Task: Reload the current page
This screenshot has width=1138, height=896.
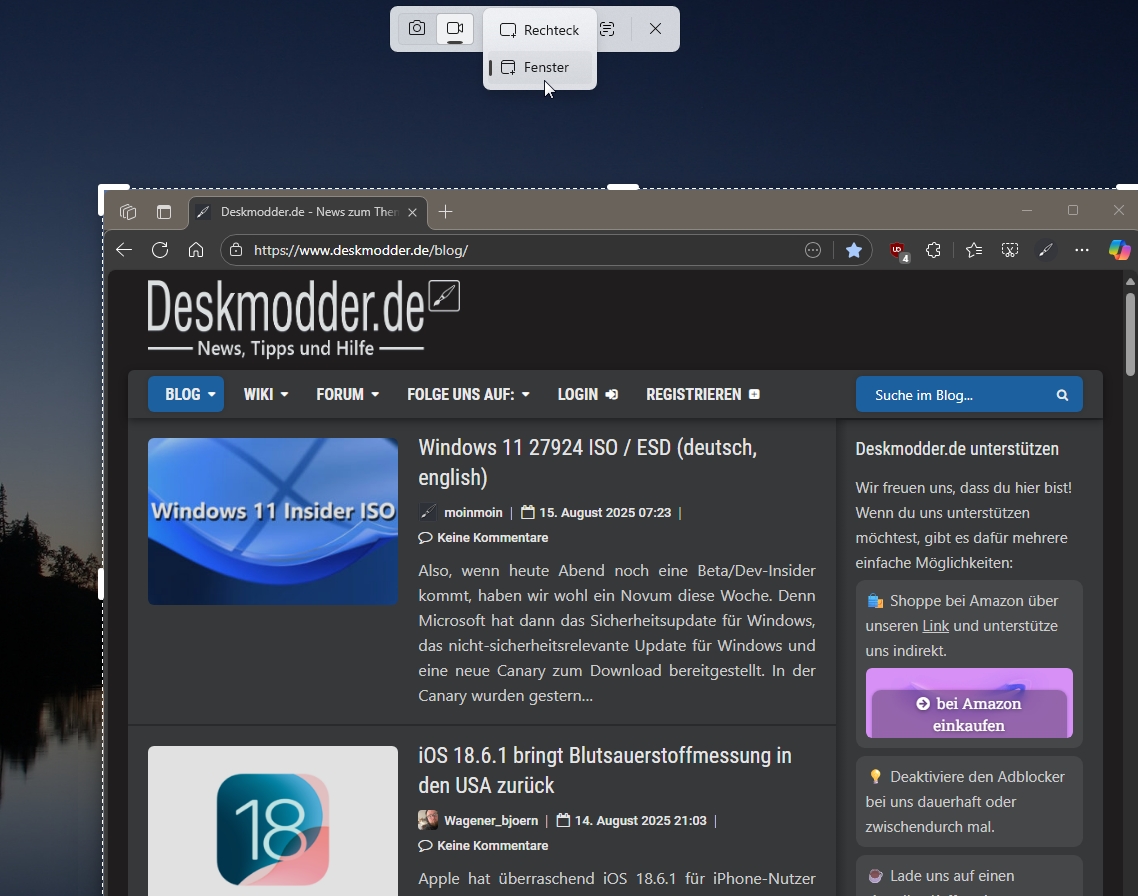Action: tap(160, 250)
